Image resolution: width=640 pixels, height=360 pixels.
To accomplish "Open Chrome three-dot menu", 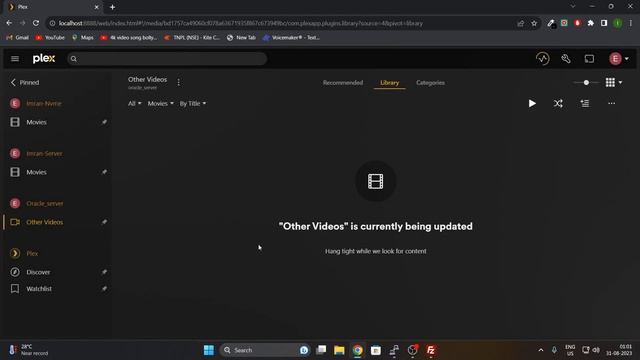I will click(631, 23).
